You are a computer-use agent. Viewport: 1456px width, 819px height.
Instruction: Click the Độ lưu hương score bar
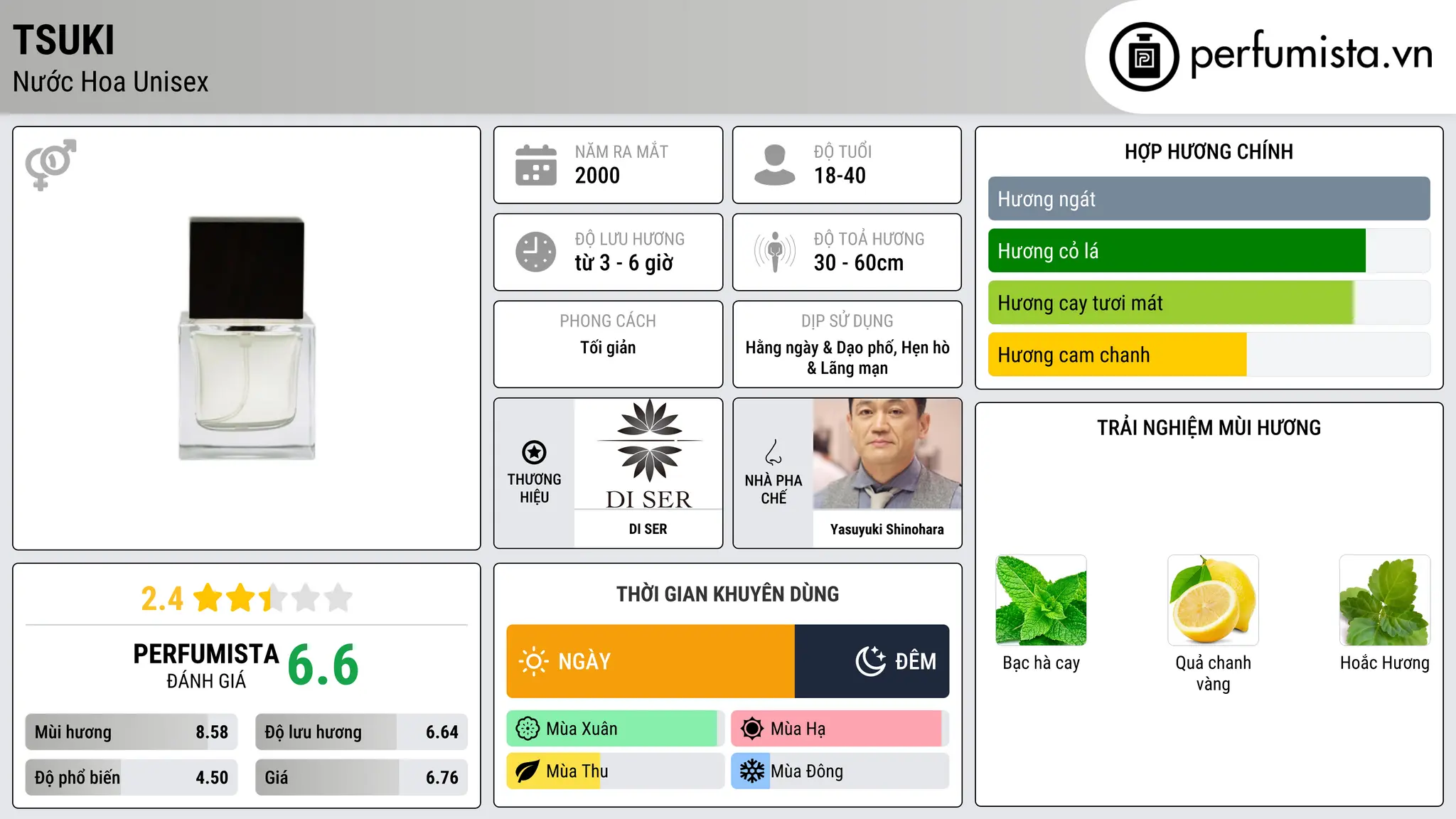click(x=362, y=732)
